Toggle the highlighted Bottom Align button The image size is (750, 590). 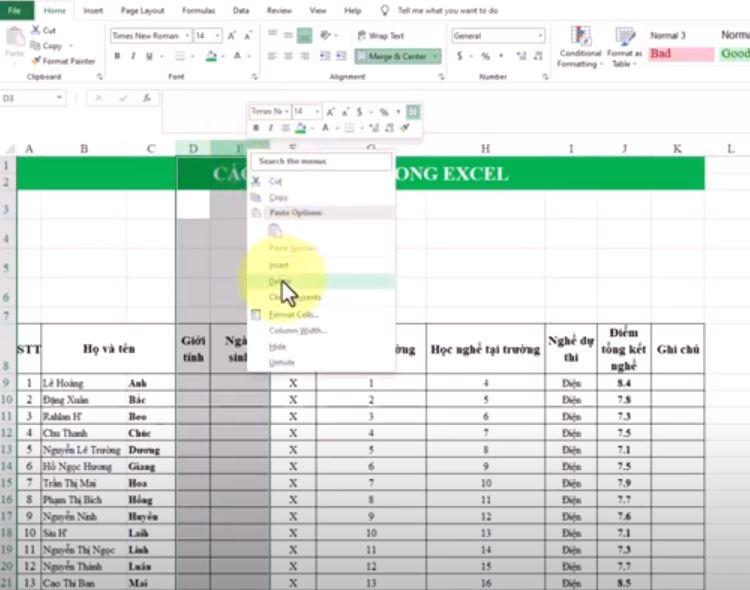click(304, 35)
